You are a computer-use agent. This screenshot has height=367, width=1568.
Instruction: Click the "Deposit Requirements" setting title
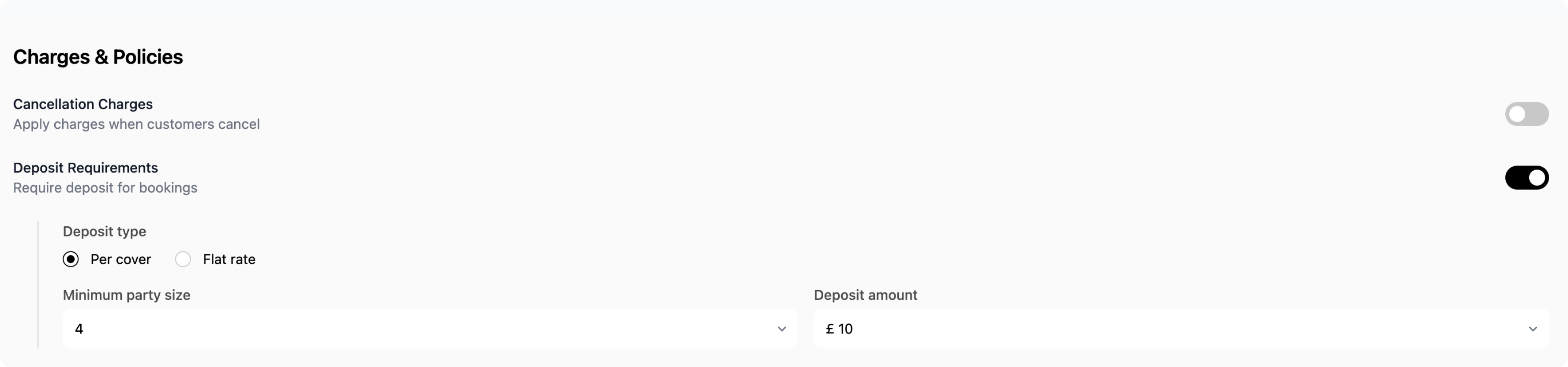click(85, 168)
